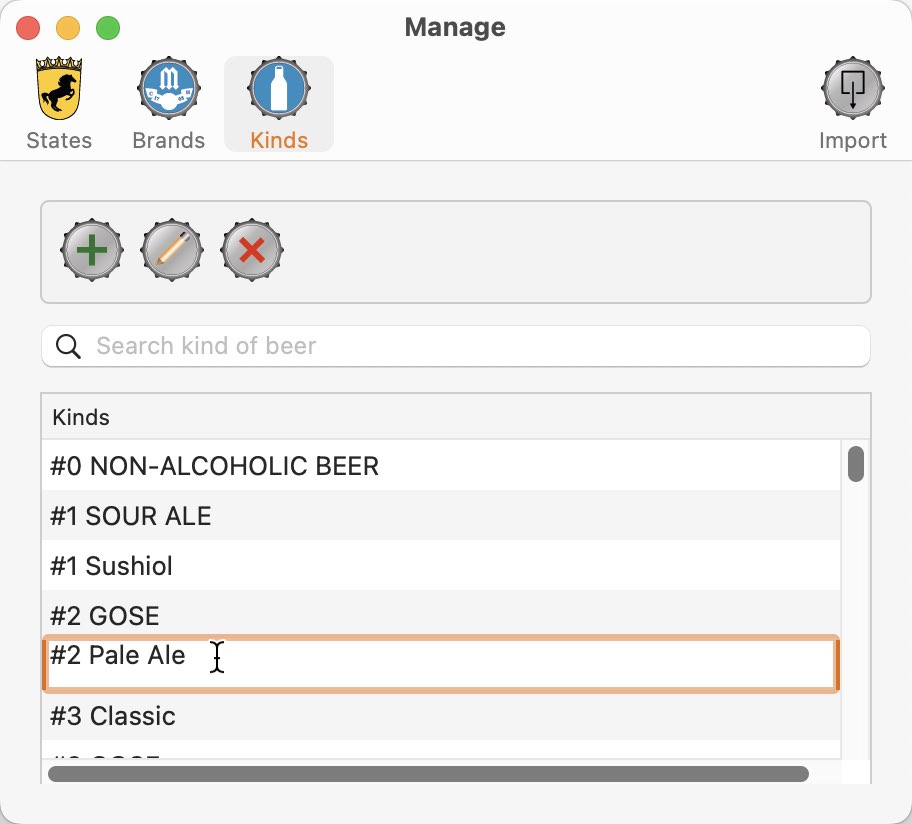Image resolution: width=912 pixels, height=824 pixels.
Task: Focus the Search kind of beer field
Action: (x=455, y=347)
